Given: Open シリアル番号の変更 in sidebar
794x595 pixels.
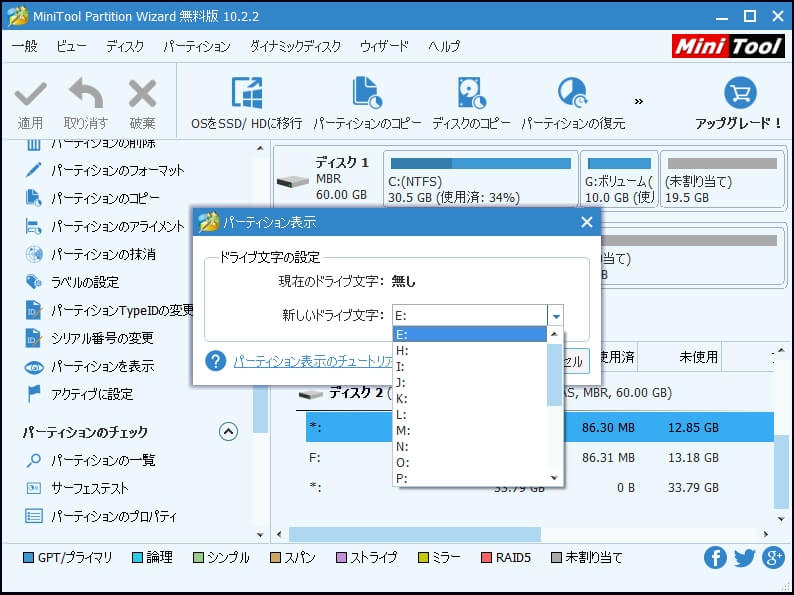Looking at the screenshot, I should (x=89, y=338).
